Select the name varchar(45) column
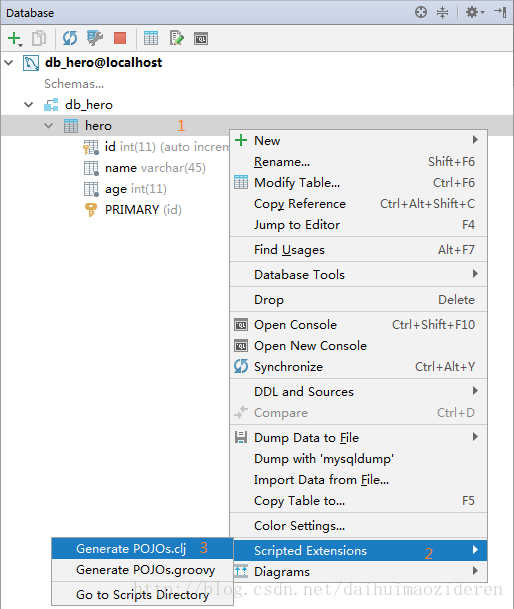 coord(155,168)
